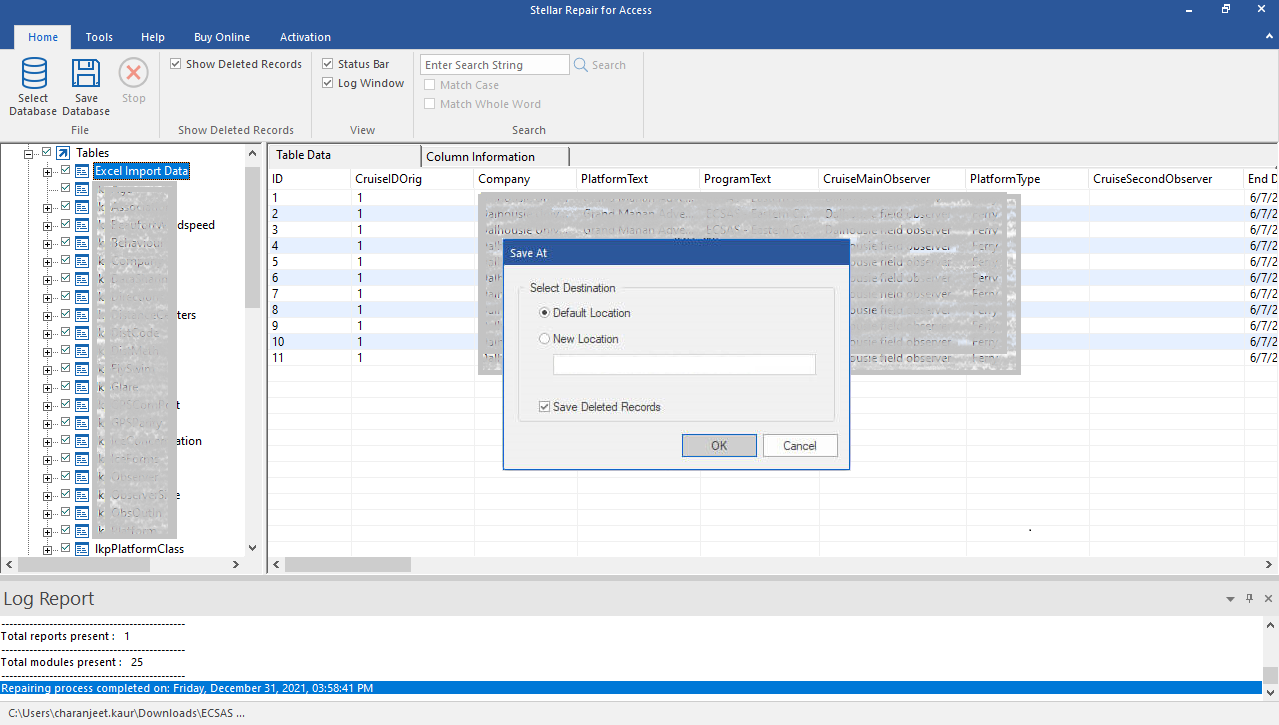Open the Log Report panel options arrow
The image size is (1279, 725).
[1230, 598]
